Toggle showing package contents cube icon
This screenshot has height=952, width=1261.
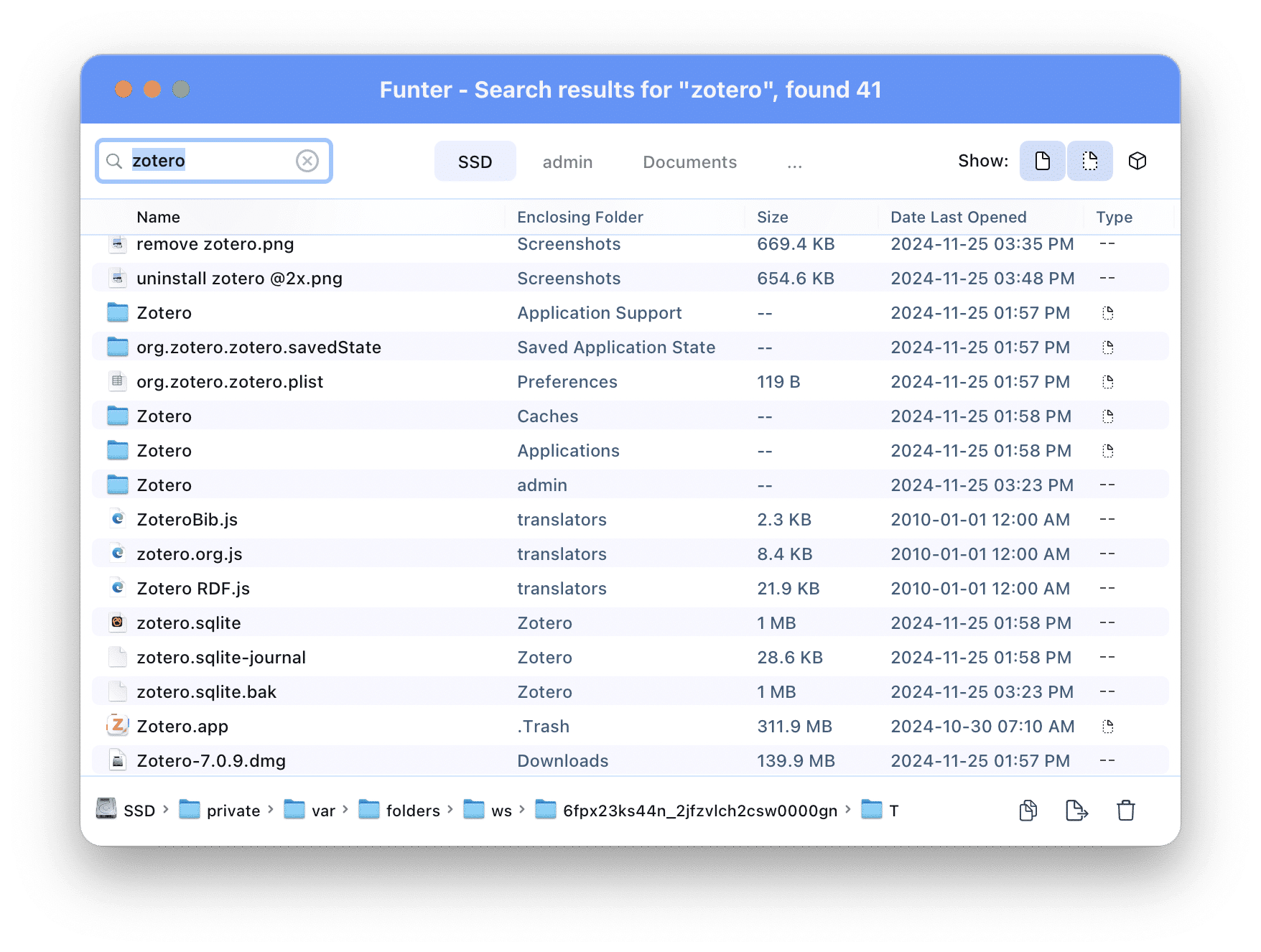pyautogui.click(x=1137, y=161)
